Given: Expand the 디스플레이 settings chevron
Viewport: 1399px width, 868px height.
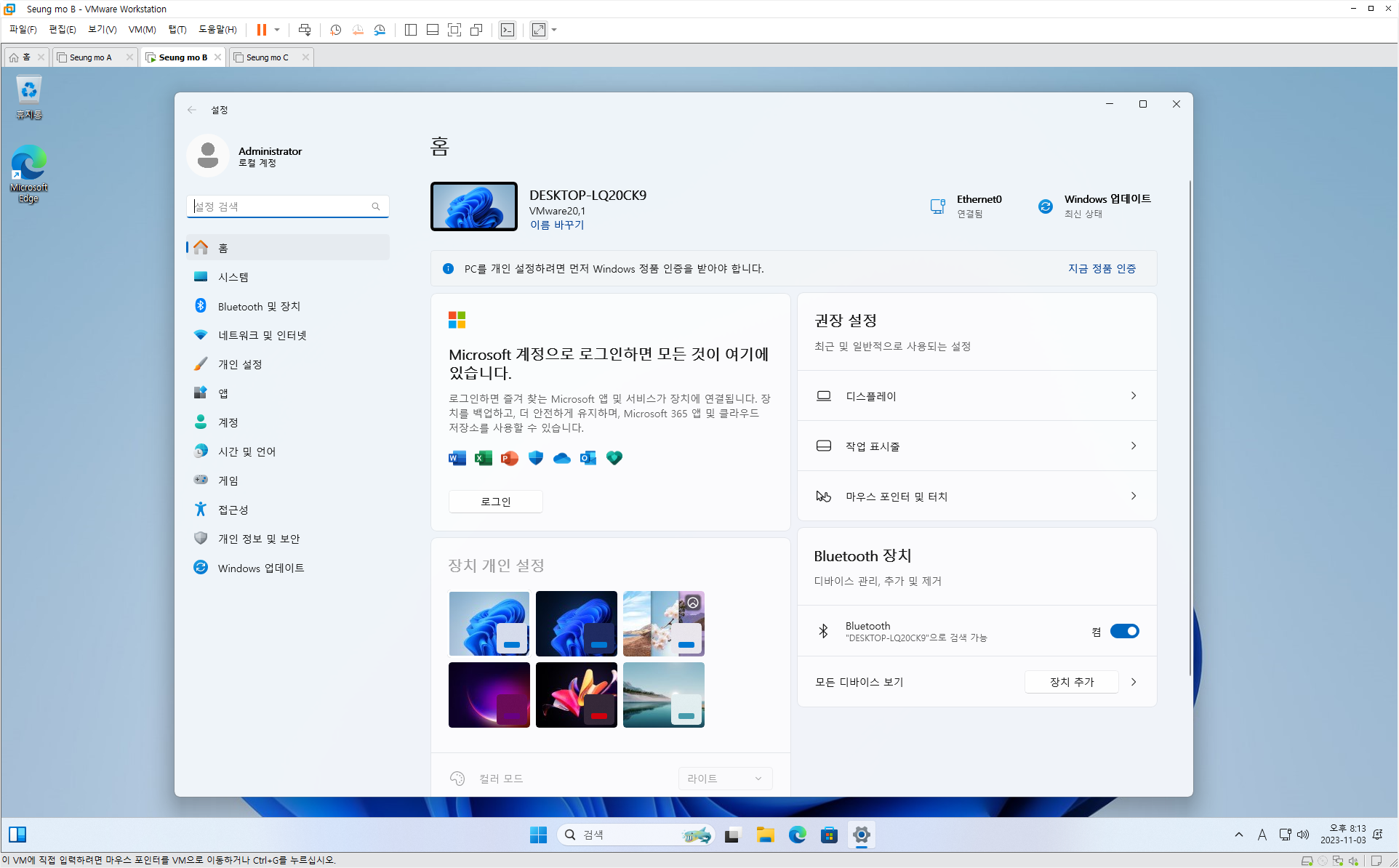Looking at the screenshot, I should (1133, 395).
